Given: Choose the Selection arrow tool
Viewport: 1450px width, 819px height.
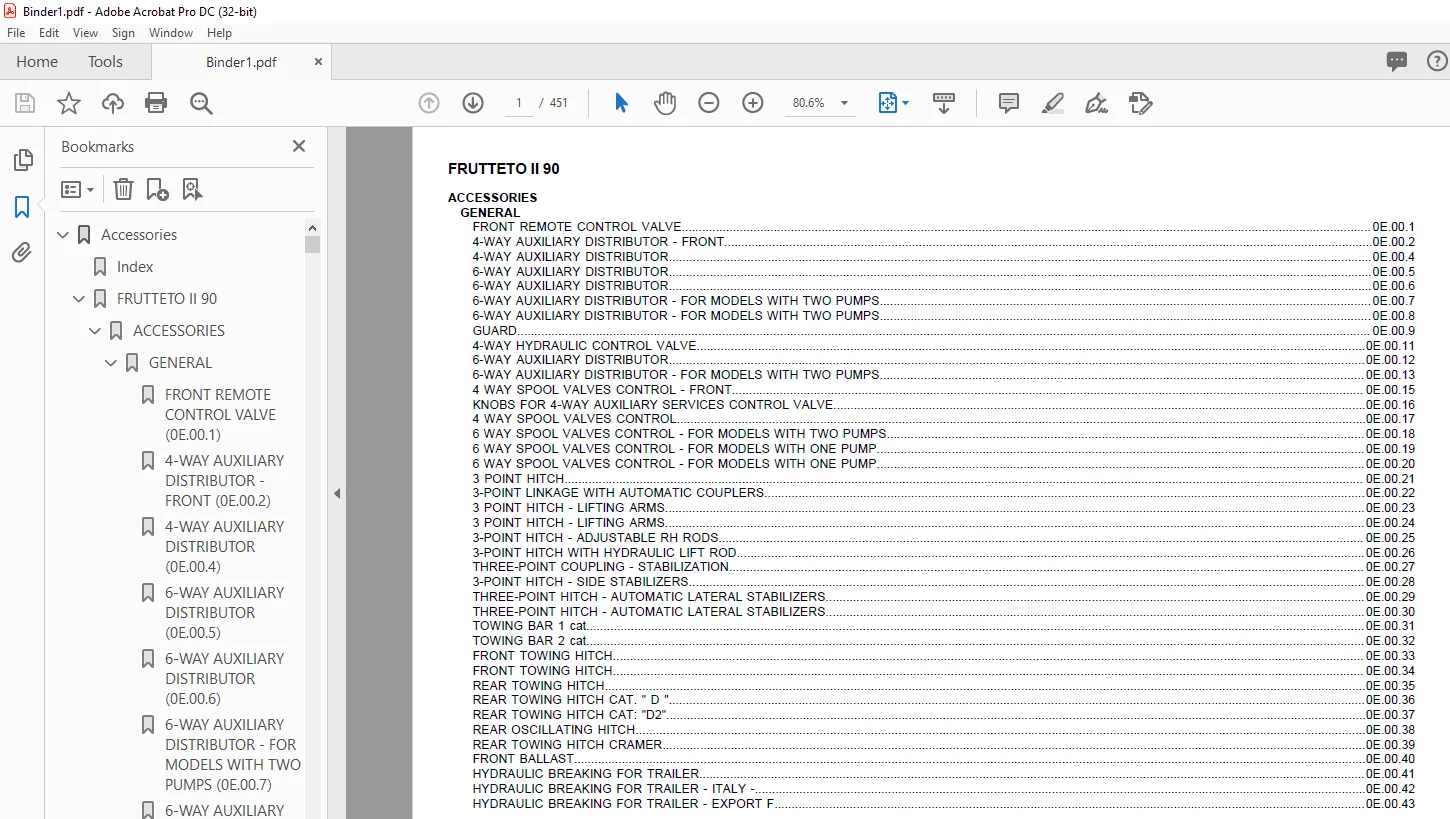Looking at the screenshot, I should pyautogui.click(x=621, y=103).
